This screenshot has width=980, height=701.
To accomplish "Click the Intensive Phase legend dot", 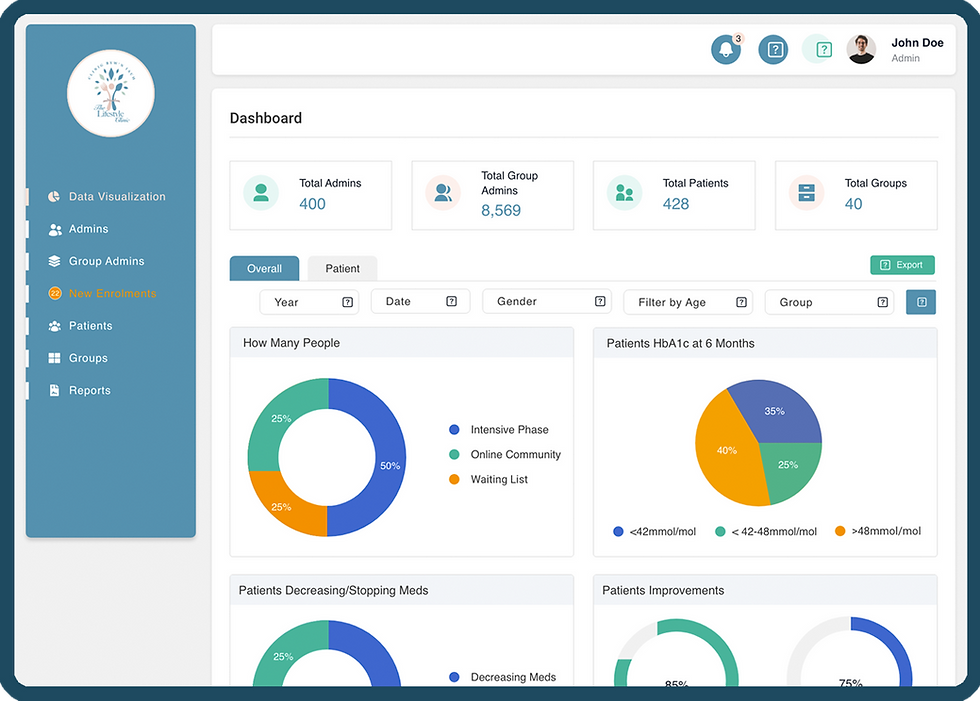I will [x=454, y=430].
